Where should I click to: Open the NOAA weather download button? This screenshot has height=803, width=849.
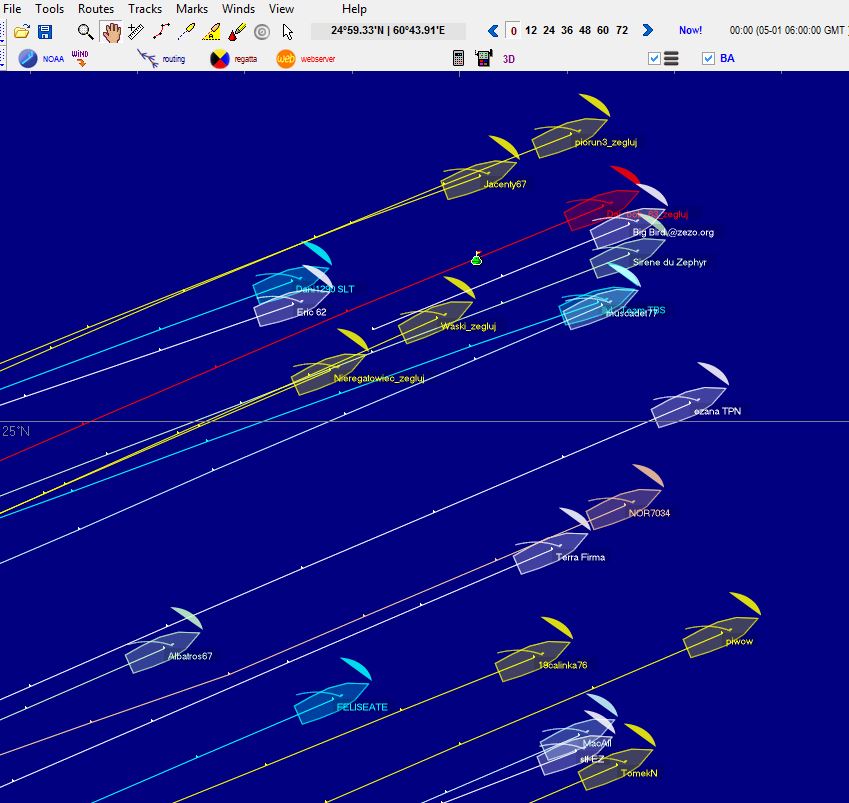pyautogui.click(x=41, y=59)
